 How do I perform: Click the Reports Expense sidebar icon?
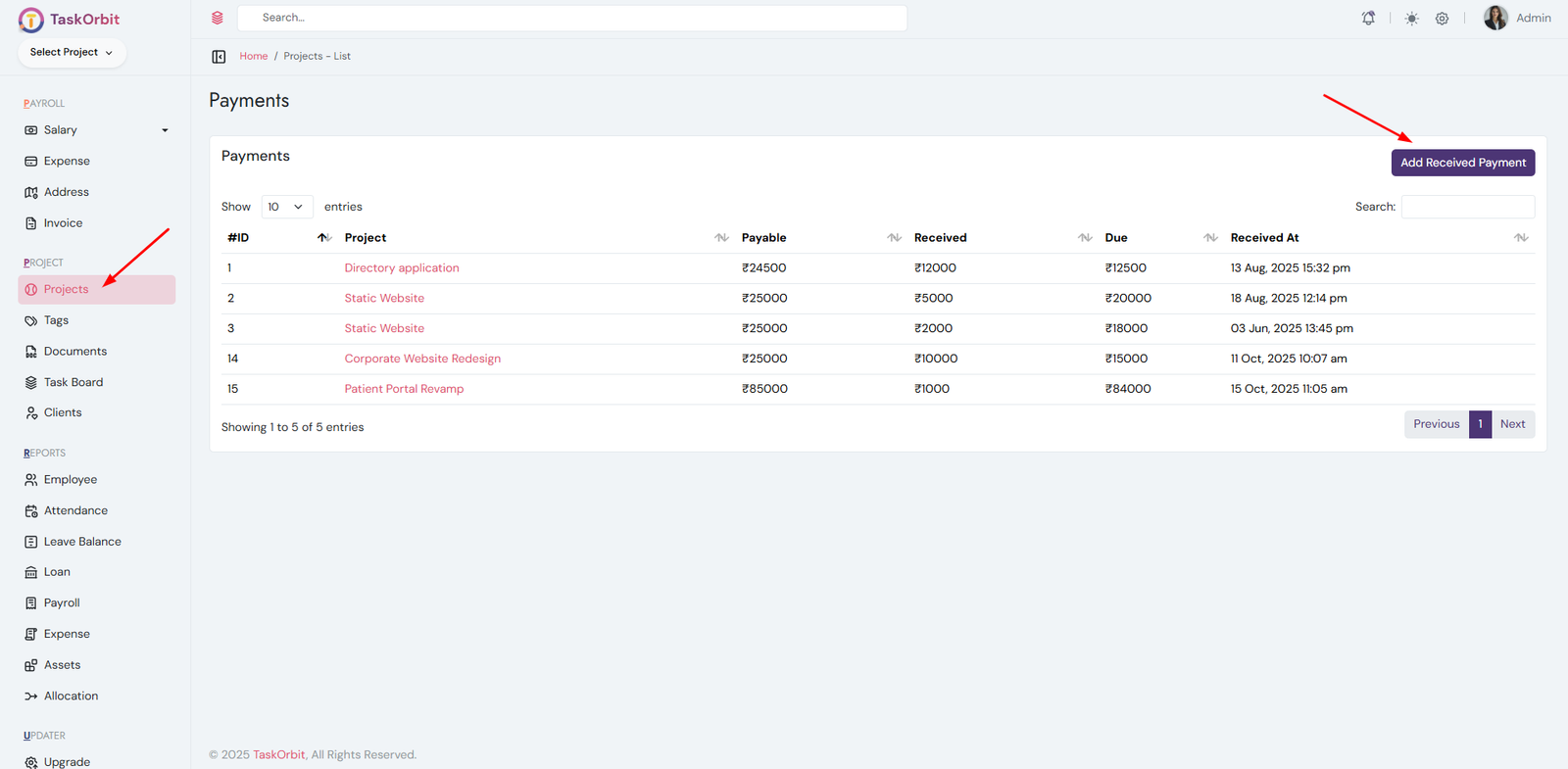[x=31, y=635]
